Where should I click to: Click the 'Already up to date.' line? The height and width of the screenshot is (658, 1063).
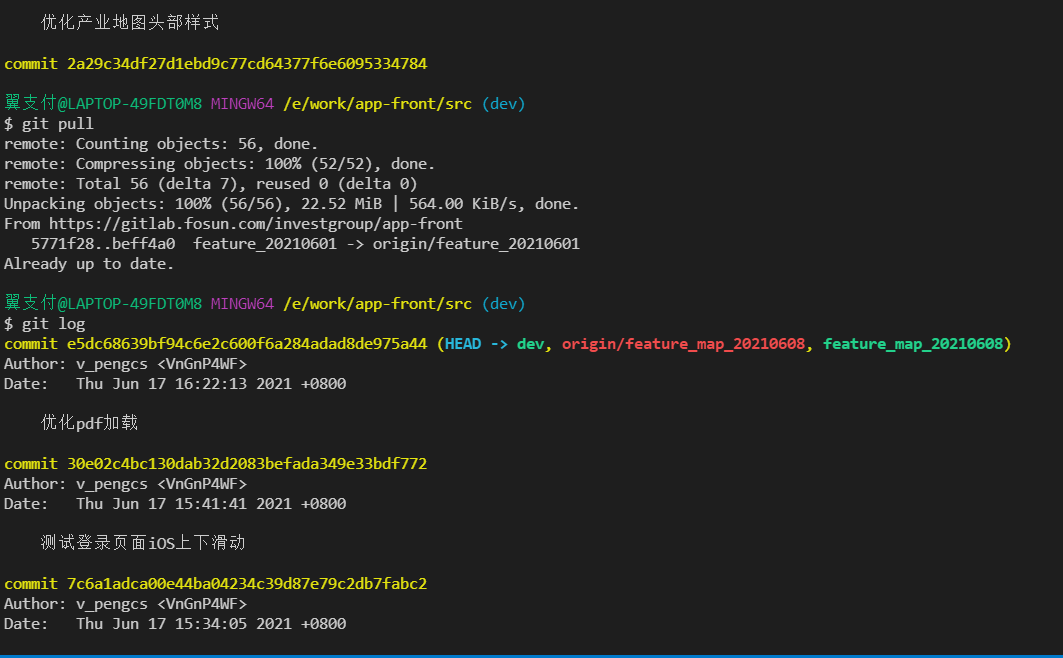tap(89, 264)
